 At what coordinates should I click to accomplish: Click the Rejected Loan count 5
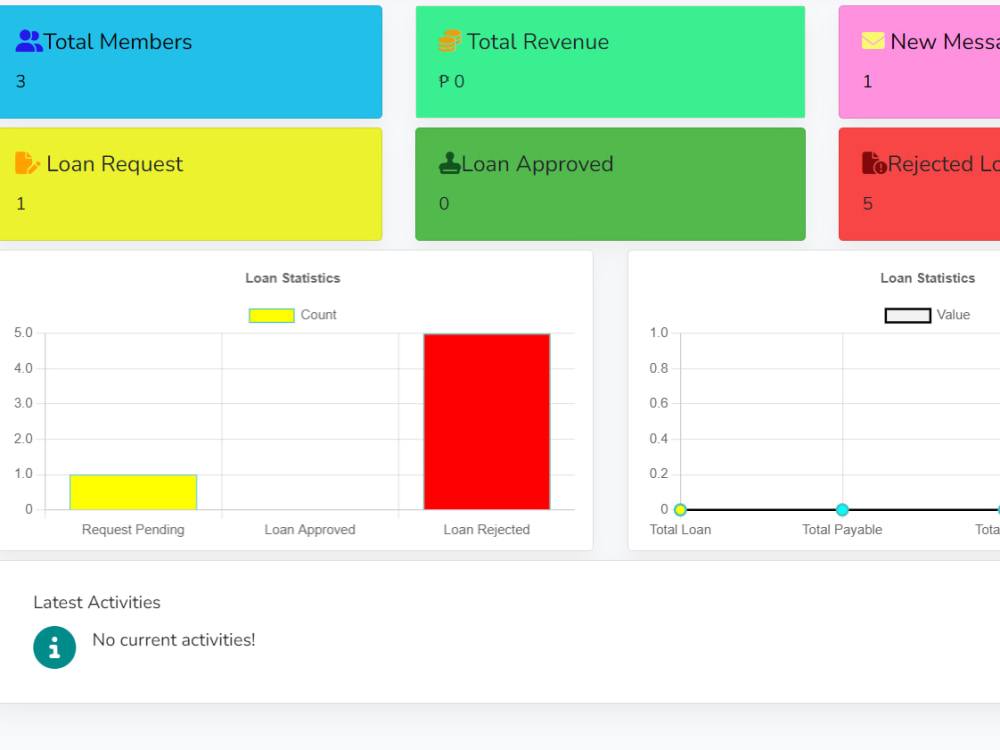[x=868, y=204]
